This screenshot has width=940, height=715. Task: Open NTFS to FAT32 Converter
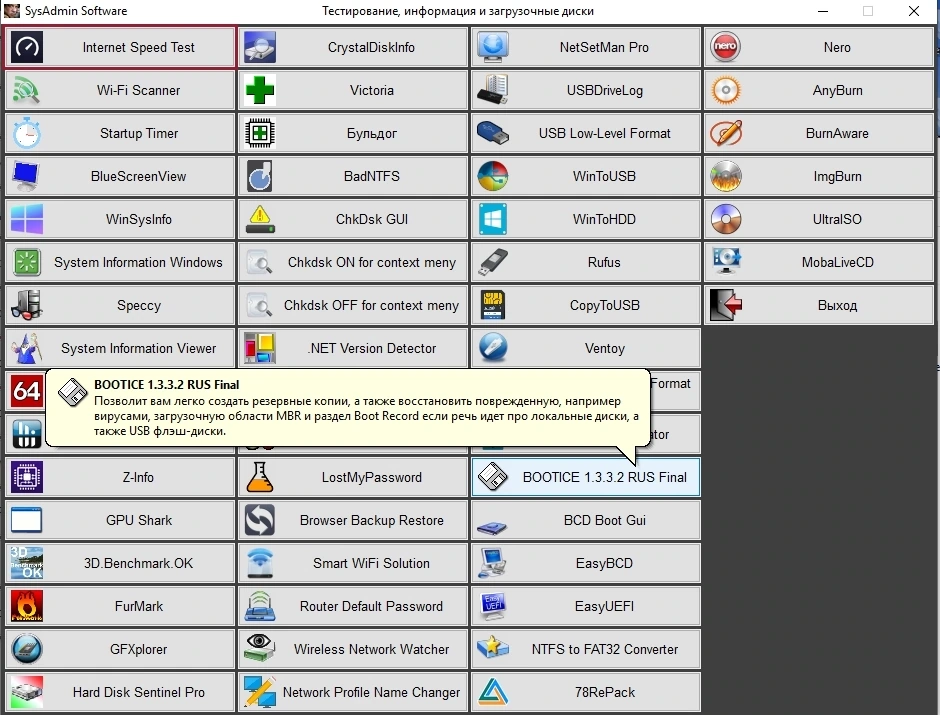tap(586, 649)
